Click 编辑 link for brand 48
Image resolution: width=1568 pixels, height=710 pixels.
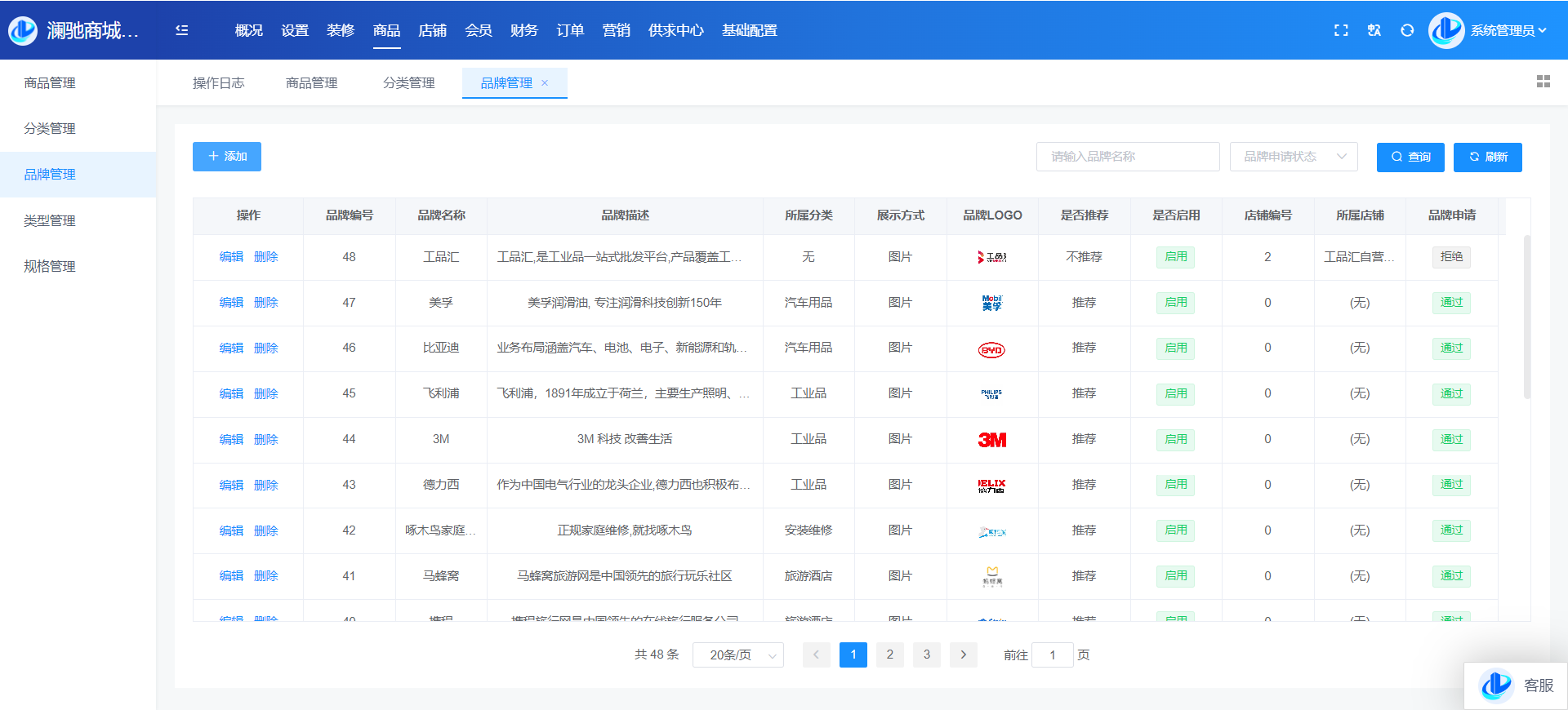pyautogui.click(x=231, y=257)
